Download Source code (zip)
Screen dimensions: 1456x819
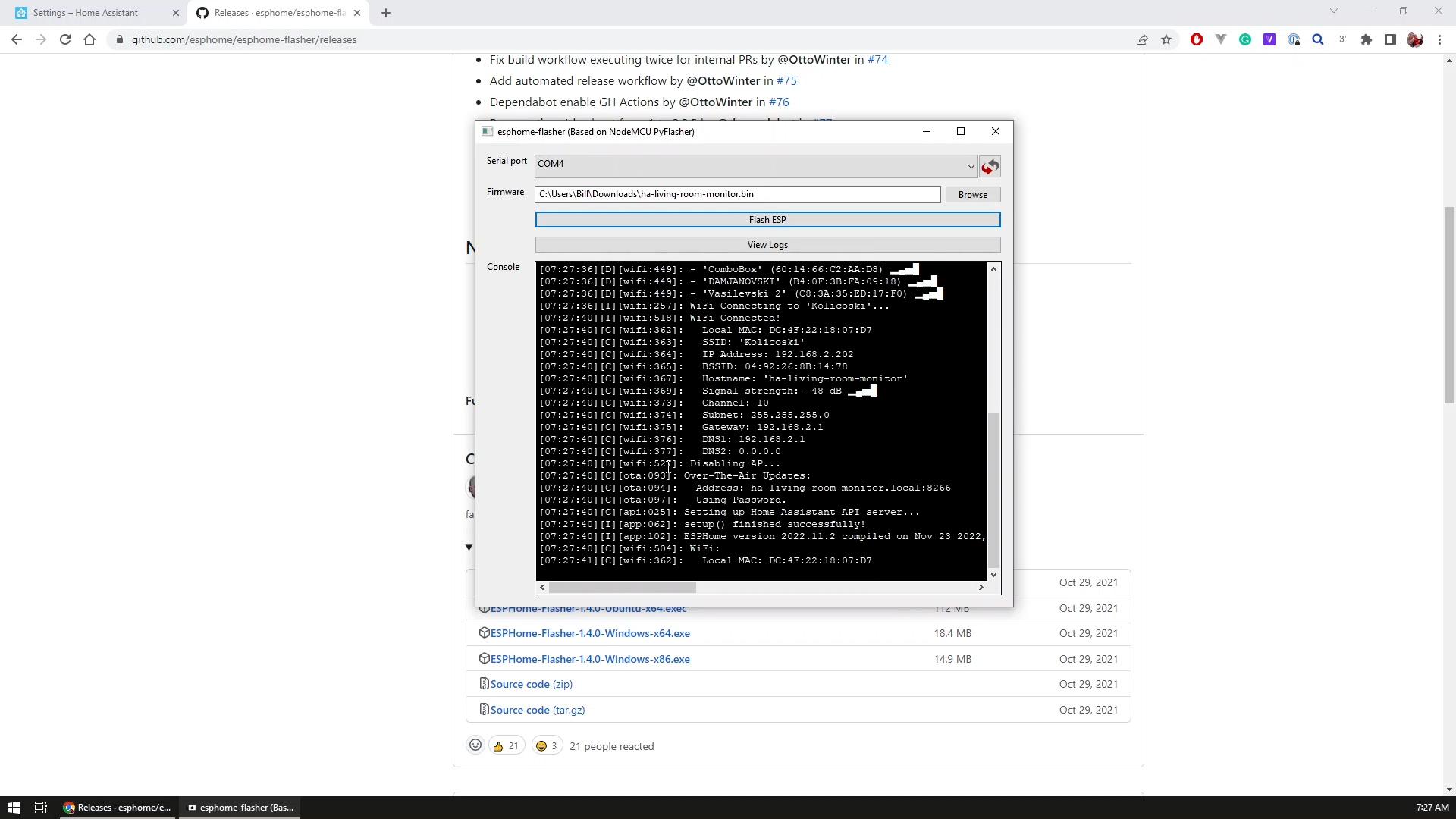[531, 684]
